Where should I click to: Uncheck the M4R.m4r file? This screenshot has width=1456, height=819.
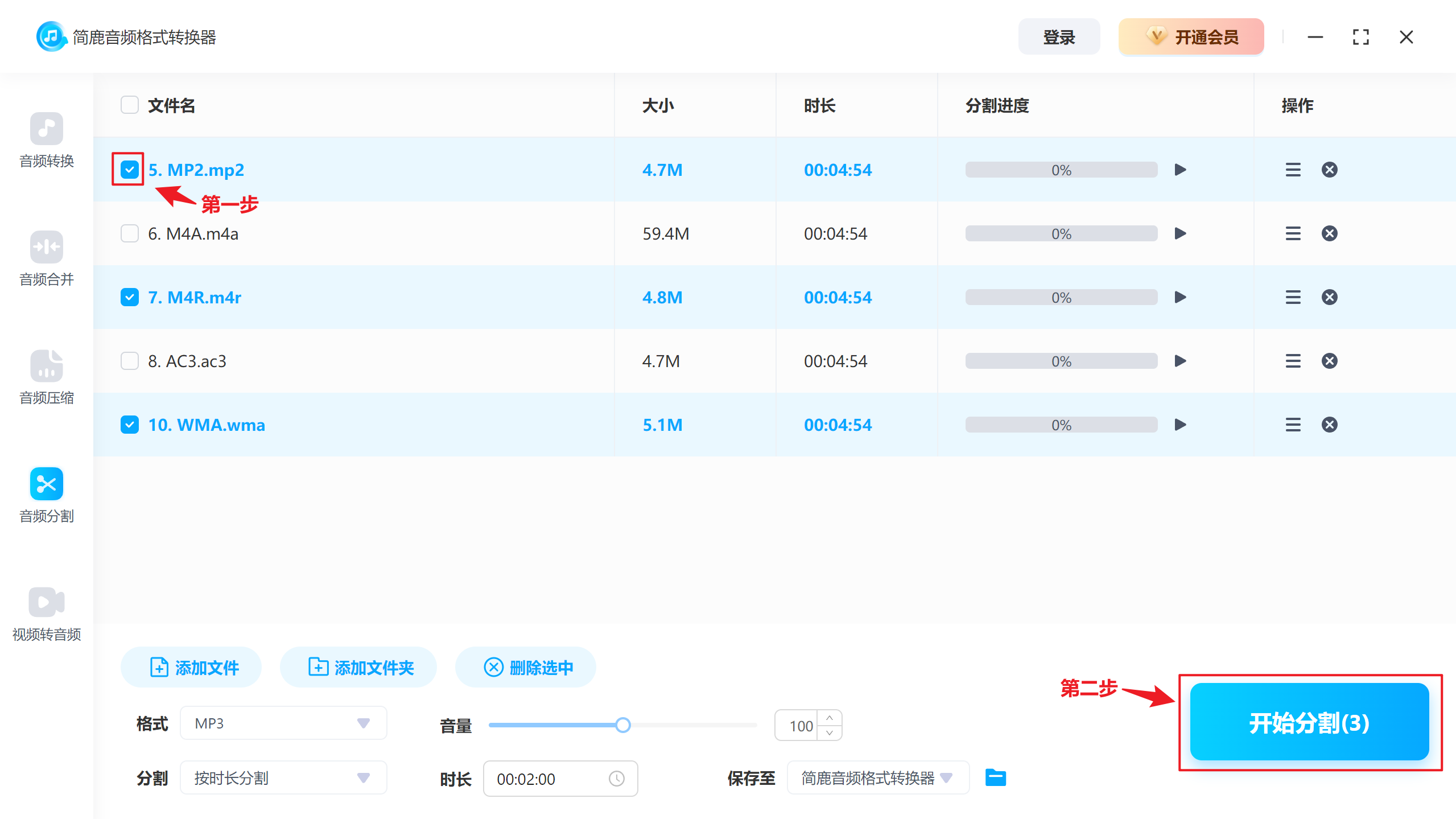[129, 297]
